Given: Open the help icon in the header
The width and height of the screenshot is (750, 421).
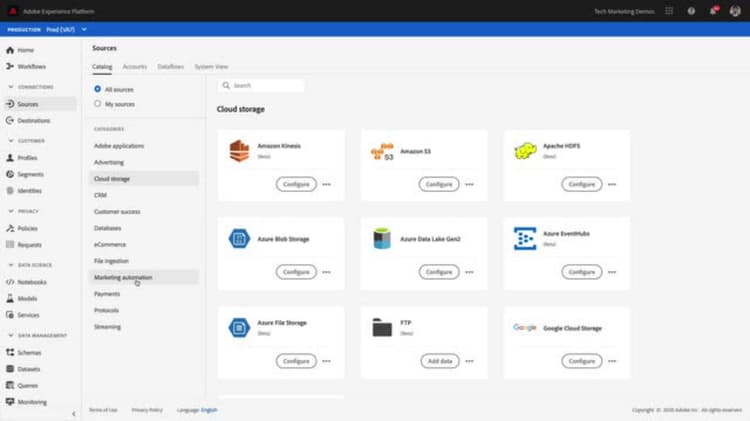Looking at the screenshot, I should [x=691, y=11].
